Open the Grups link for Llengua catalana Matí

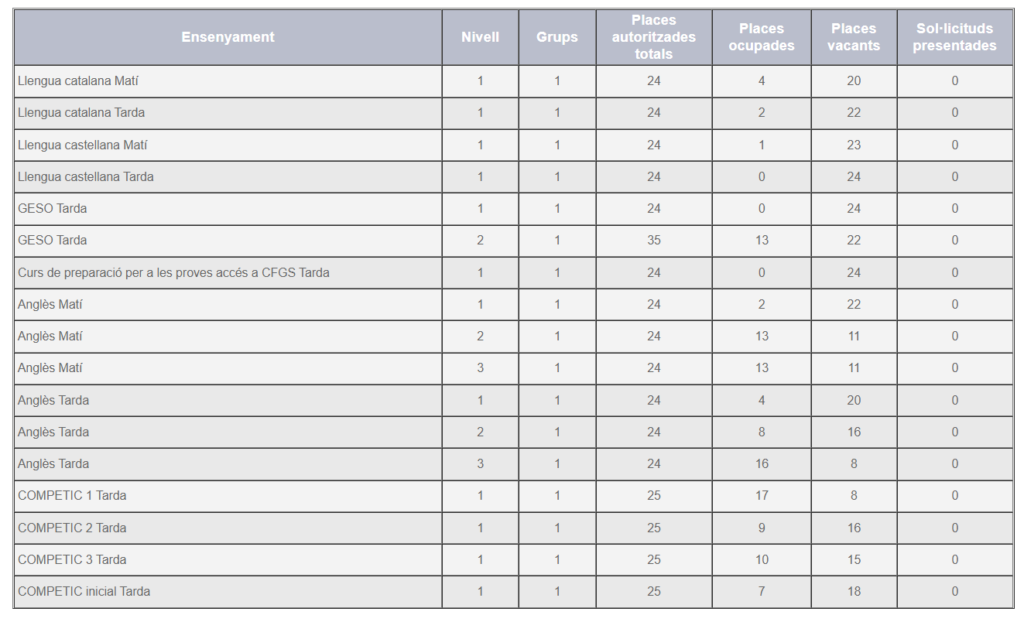tap(557, 81)
